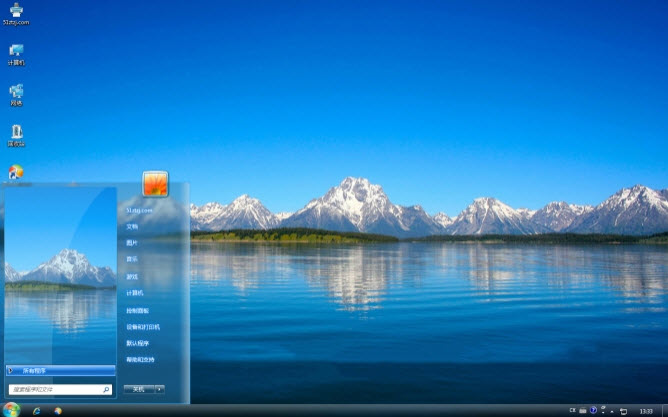The width and height of the screenshot is (668, 417).
Task: Click the Action Center tray icon
Action: [623, 411]
